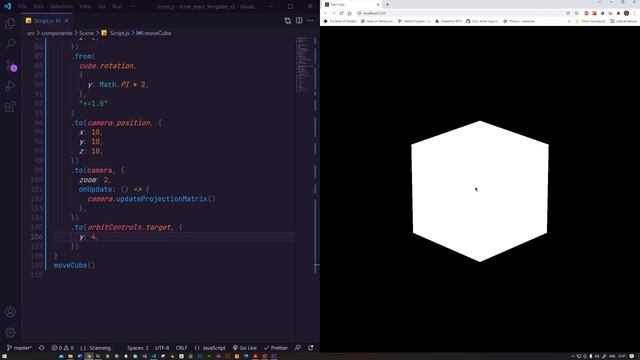Image resolution: width=640 pixels, height=360 pixels.
Task: Open the Manage gear in activity bar
Action: click(x=10, y=332)
